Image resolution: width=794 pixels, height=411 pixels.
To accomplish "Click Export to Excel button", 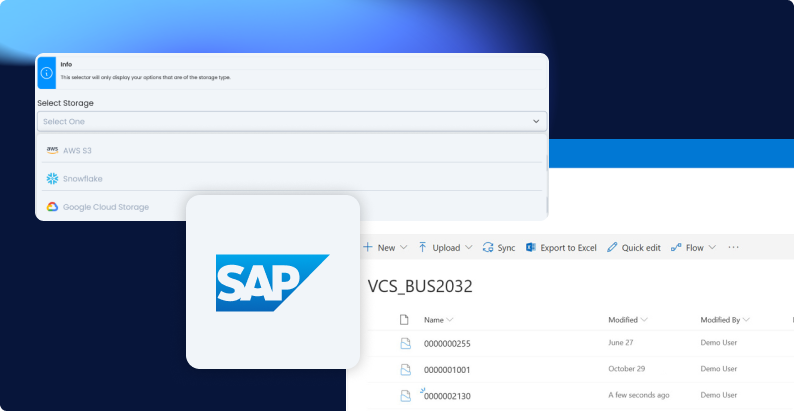I will pos(561,248).
